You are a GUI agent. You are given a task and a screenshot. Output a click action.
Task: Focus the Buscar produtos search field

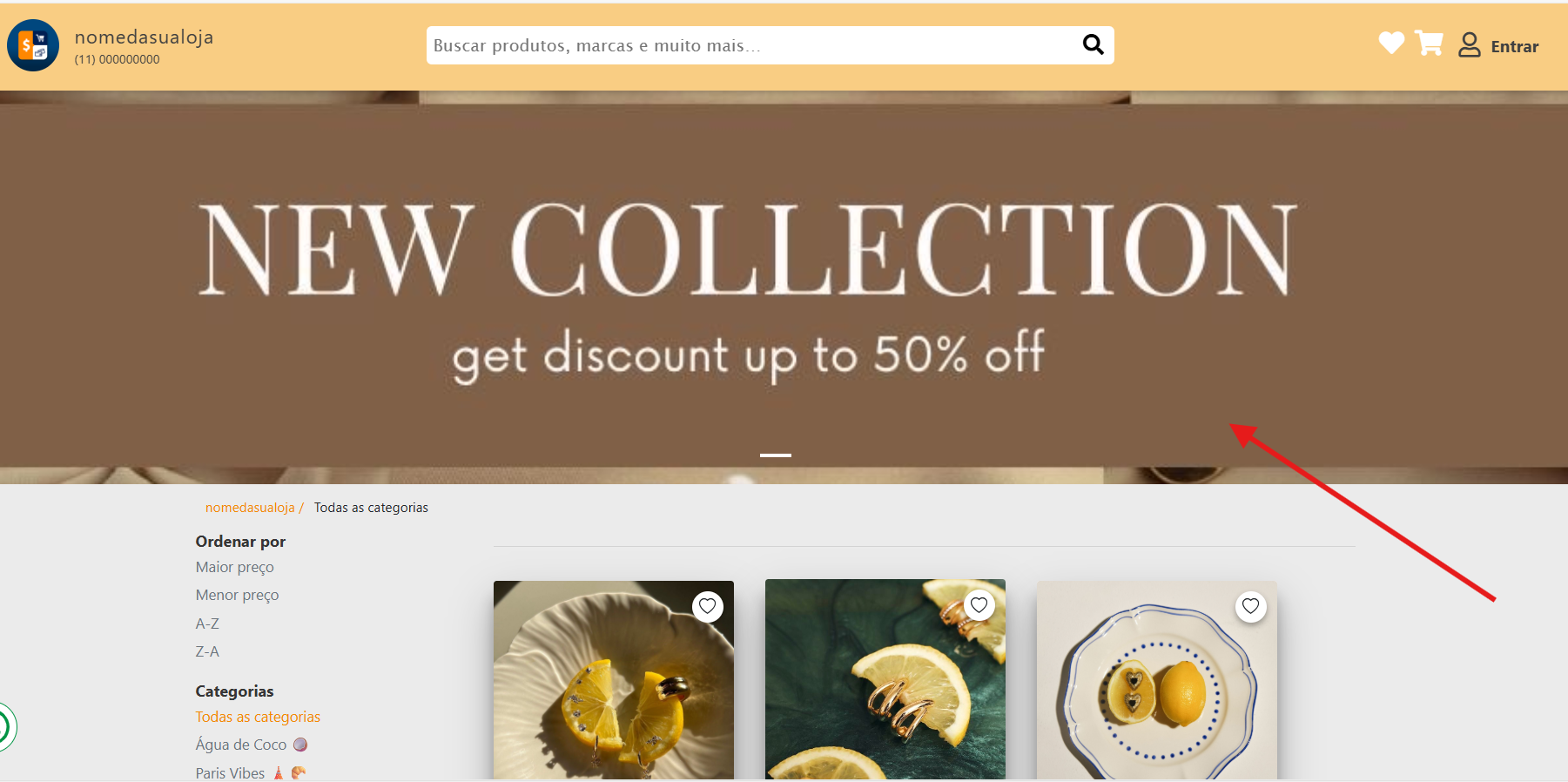pos(752,45)
